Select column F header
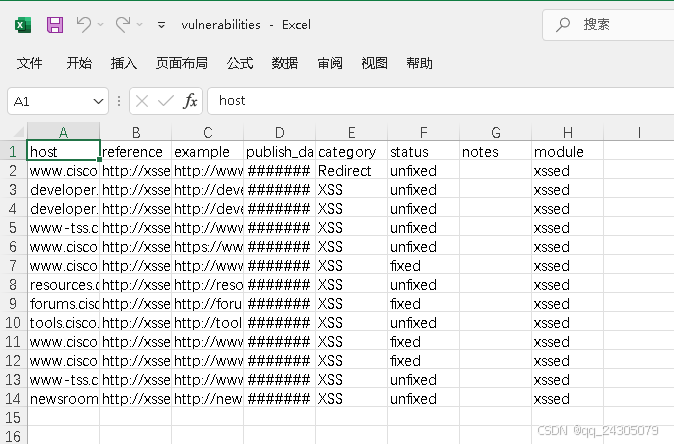This screenshot has height=444, width=674. [423, 132]
